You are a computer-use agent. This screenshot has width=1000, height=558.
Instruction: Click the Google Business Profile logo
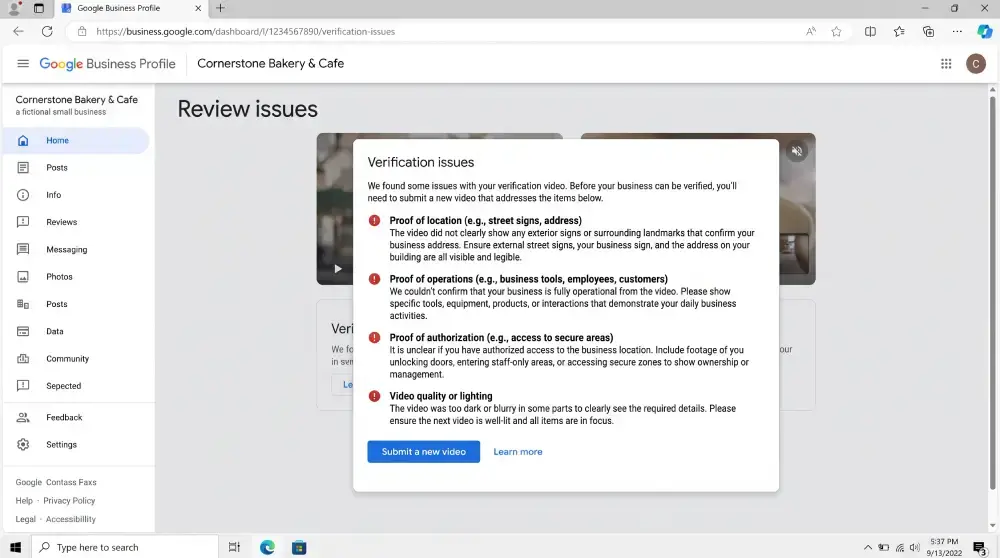coord(107,64)
